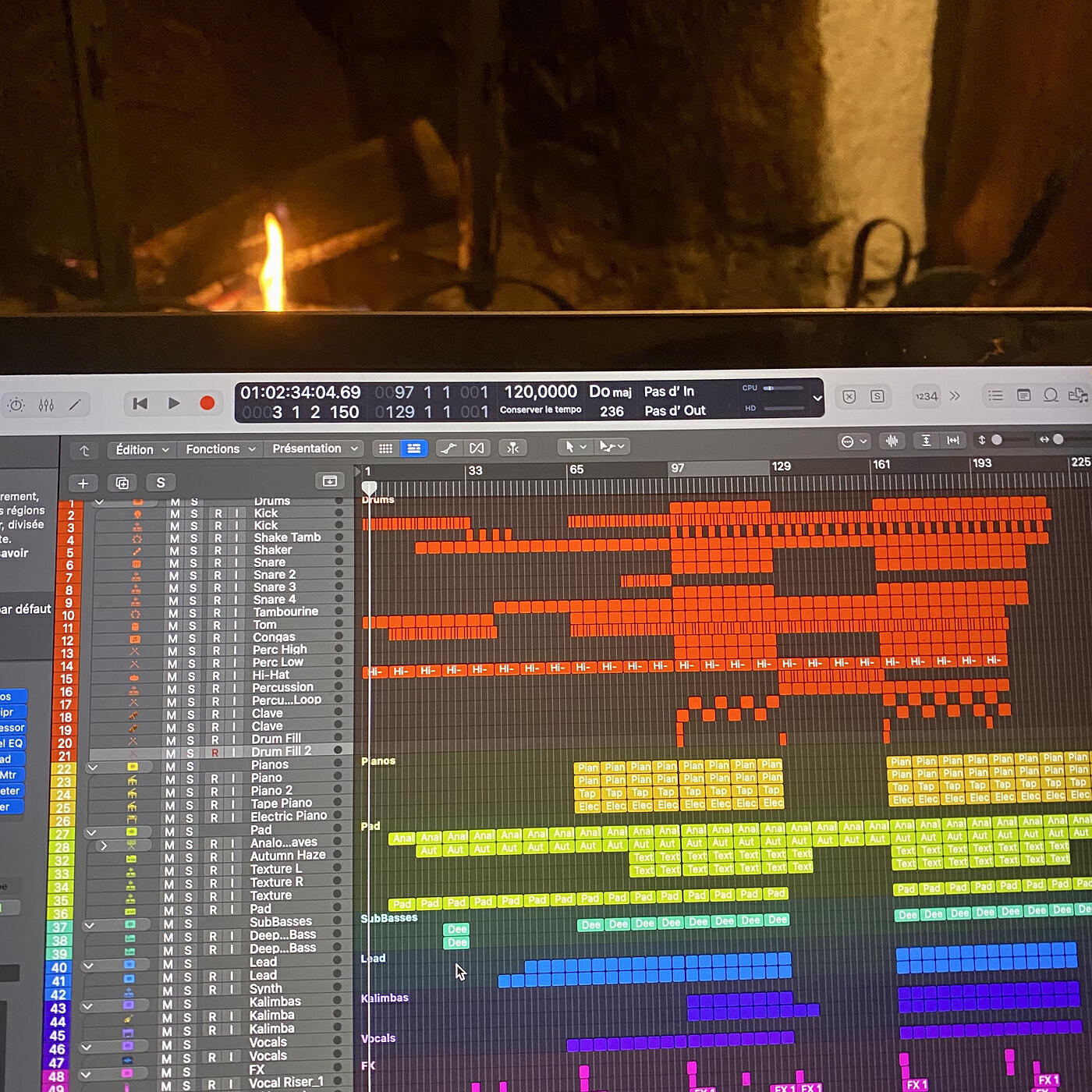Show more control bar items via double chevron
This screenshot has height=1092, width=1092.
pos(955,396)
